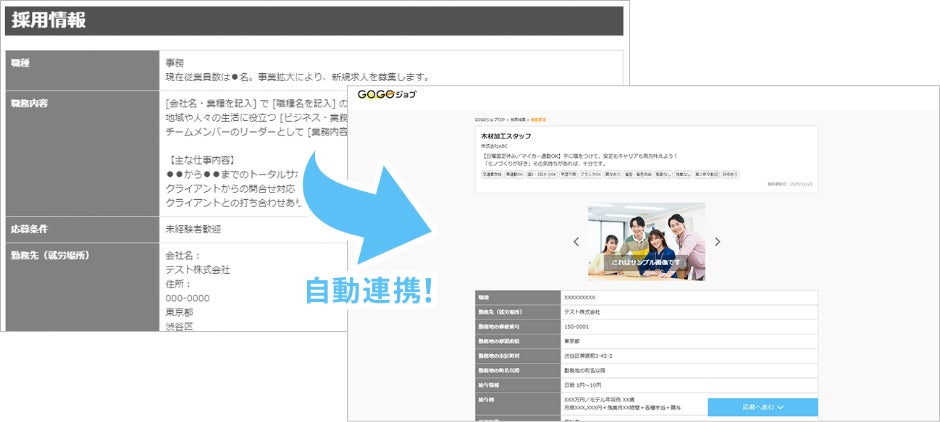This screenshot has height=422, width=940.
Task: Click the 採用情報 header bar
Action: [x=314, y=21]
